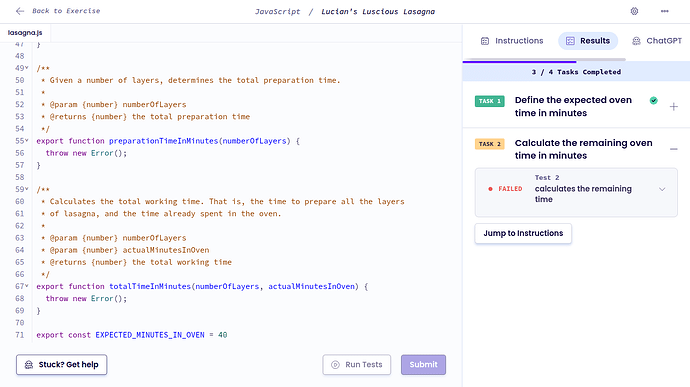Click the red FAILED status dot
Screen dimensions: 690x387
pyautogui.click(x=490, y=189)
